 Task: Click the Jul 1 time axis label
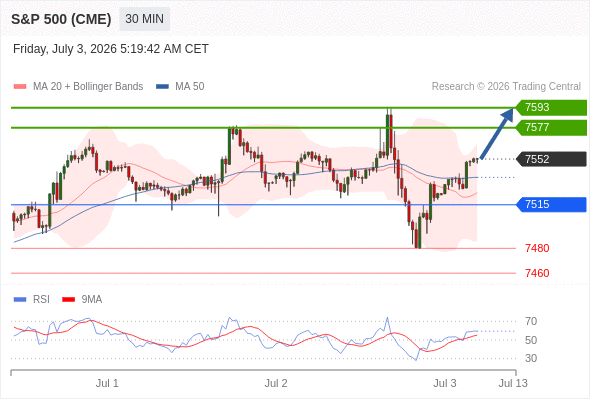(x=107, y=383)
